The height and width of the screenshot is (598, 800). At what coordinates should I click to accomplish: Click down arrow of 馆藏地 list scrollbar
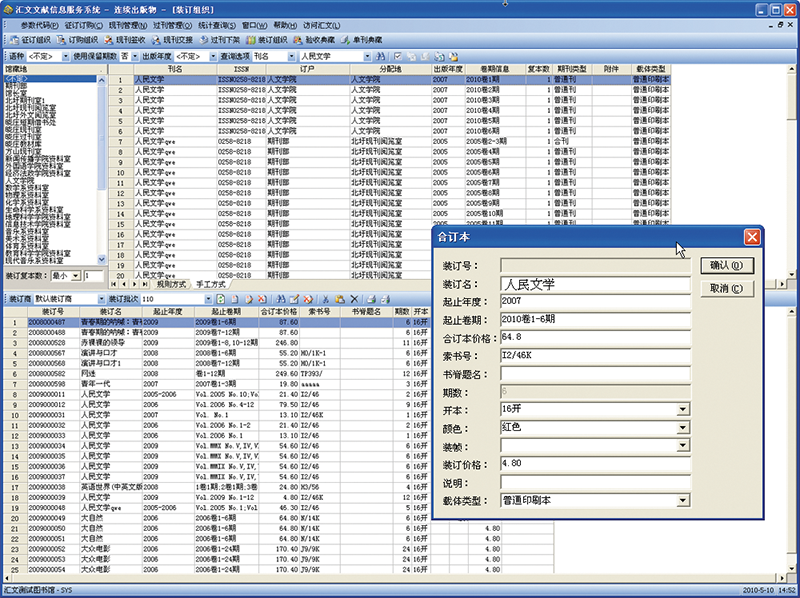[101, 260]
